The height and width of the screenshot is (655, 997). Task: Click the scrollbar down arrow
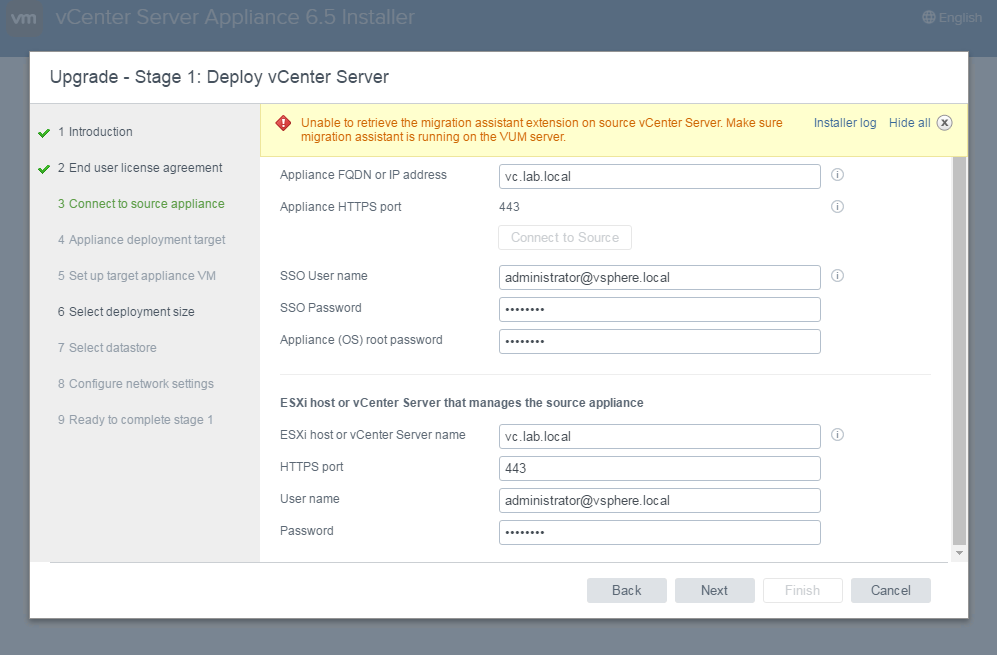pos(959,552)
